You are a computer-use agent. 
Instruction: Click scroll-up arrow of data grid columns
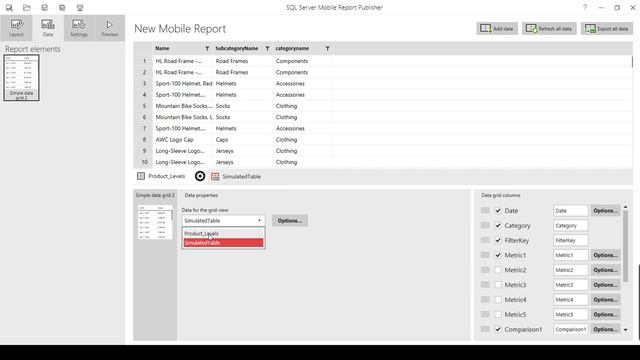click(x=625, y=208)
